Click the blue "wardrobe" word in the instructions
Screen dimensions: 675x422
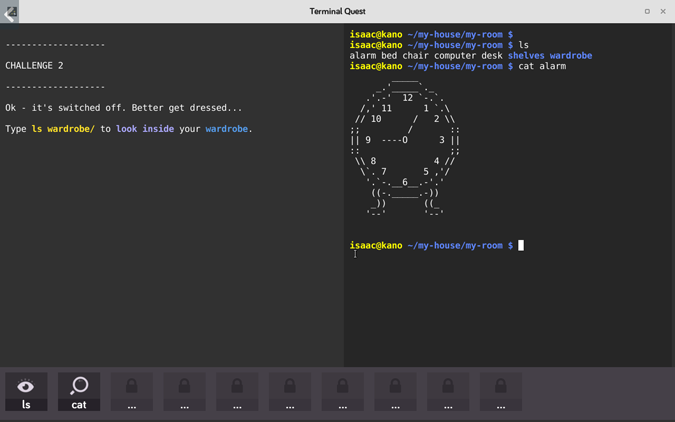227,129
